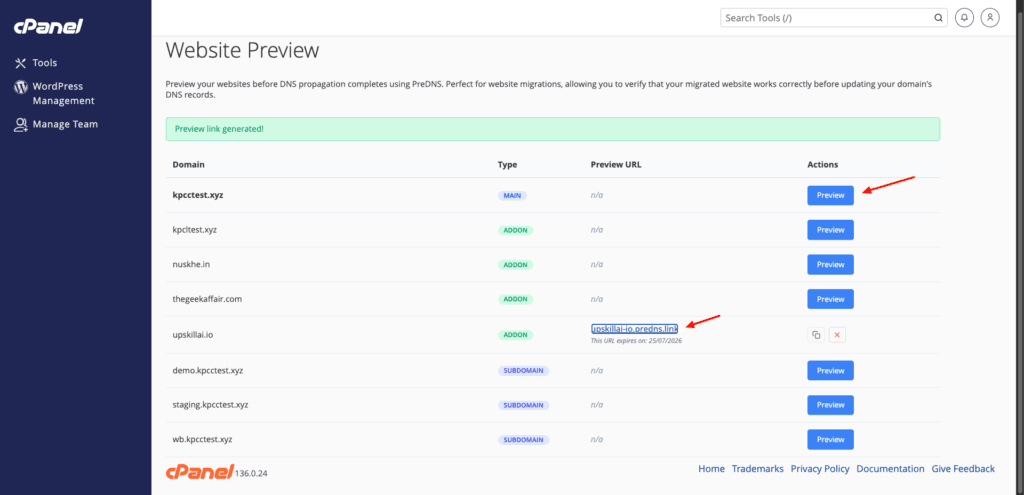The height and width of the screenshot is (495, 1024).
Task: Open the upskillai-io.predns.link preview URL
Action: click(634, 328)
